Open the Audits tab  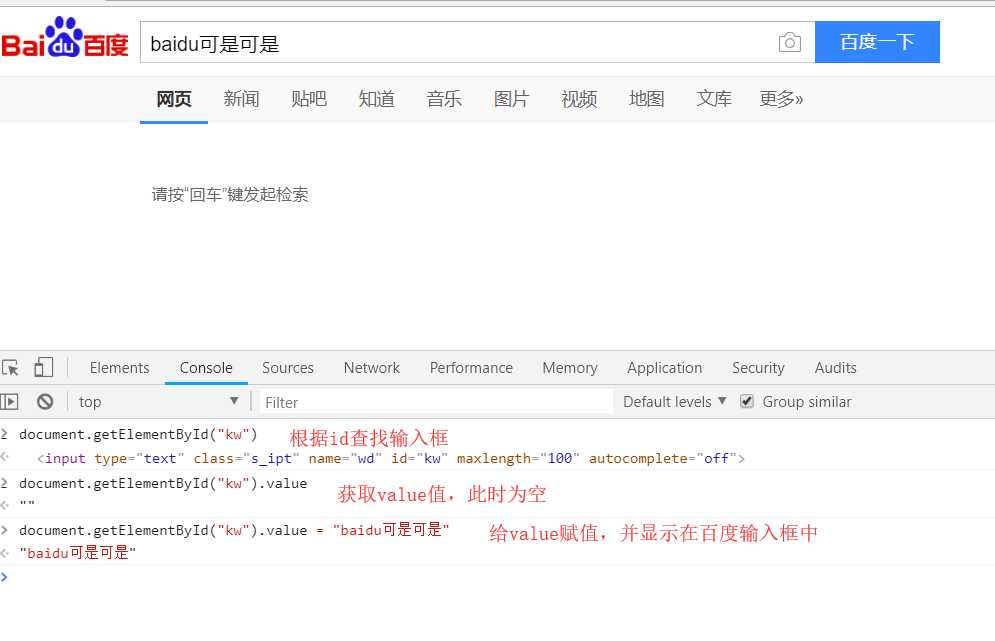(835, 367)
